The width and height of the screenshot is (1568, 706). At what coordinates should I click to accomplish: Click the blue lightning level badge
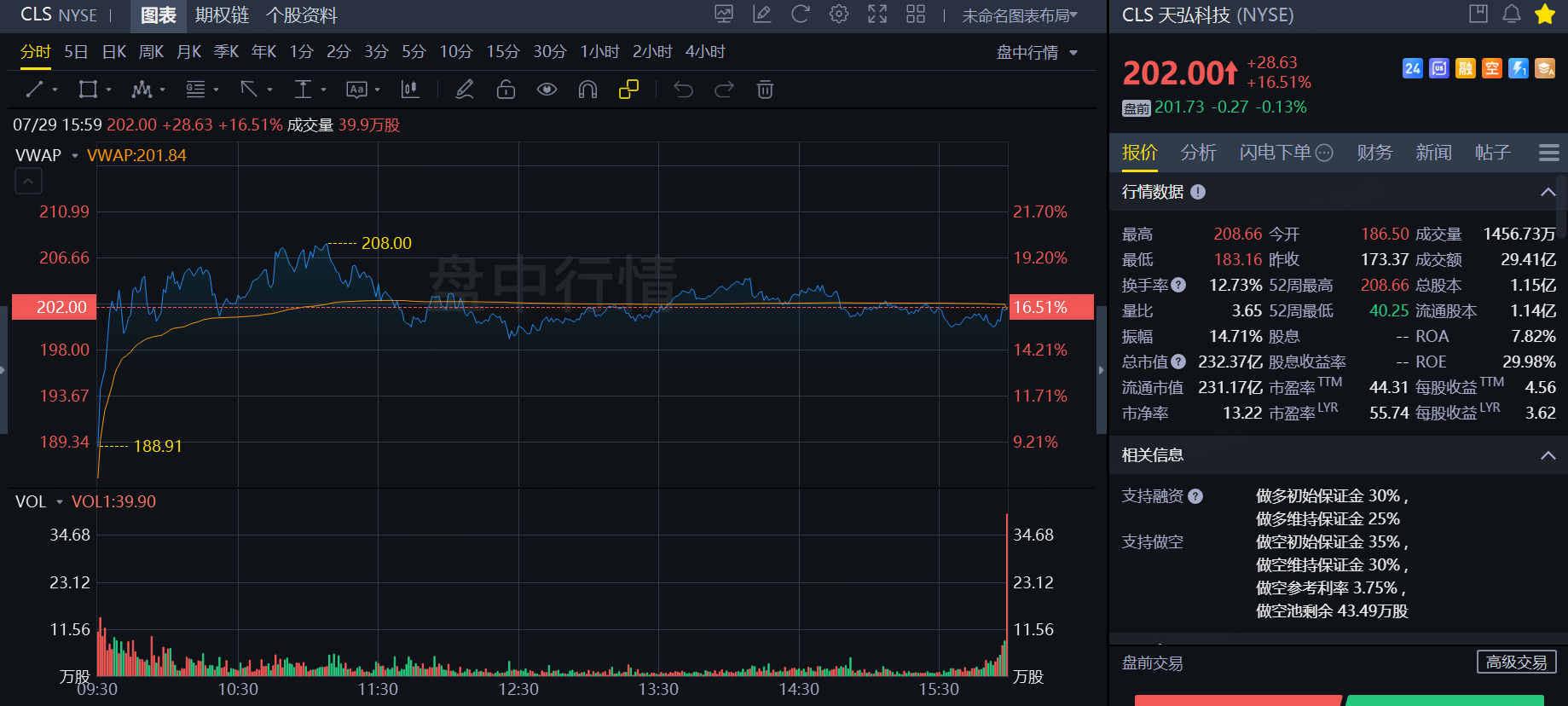pyautogui.click(x=1519, y=68)
